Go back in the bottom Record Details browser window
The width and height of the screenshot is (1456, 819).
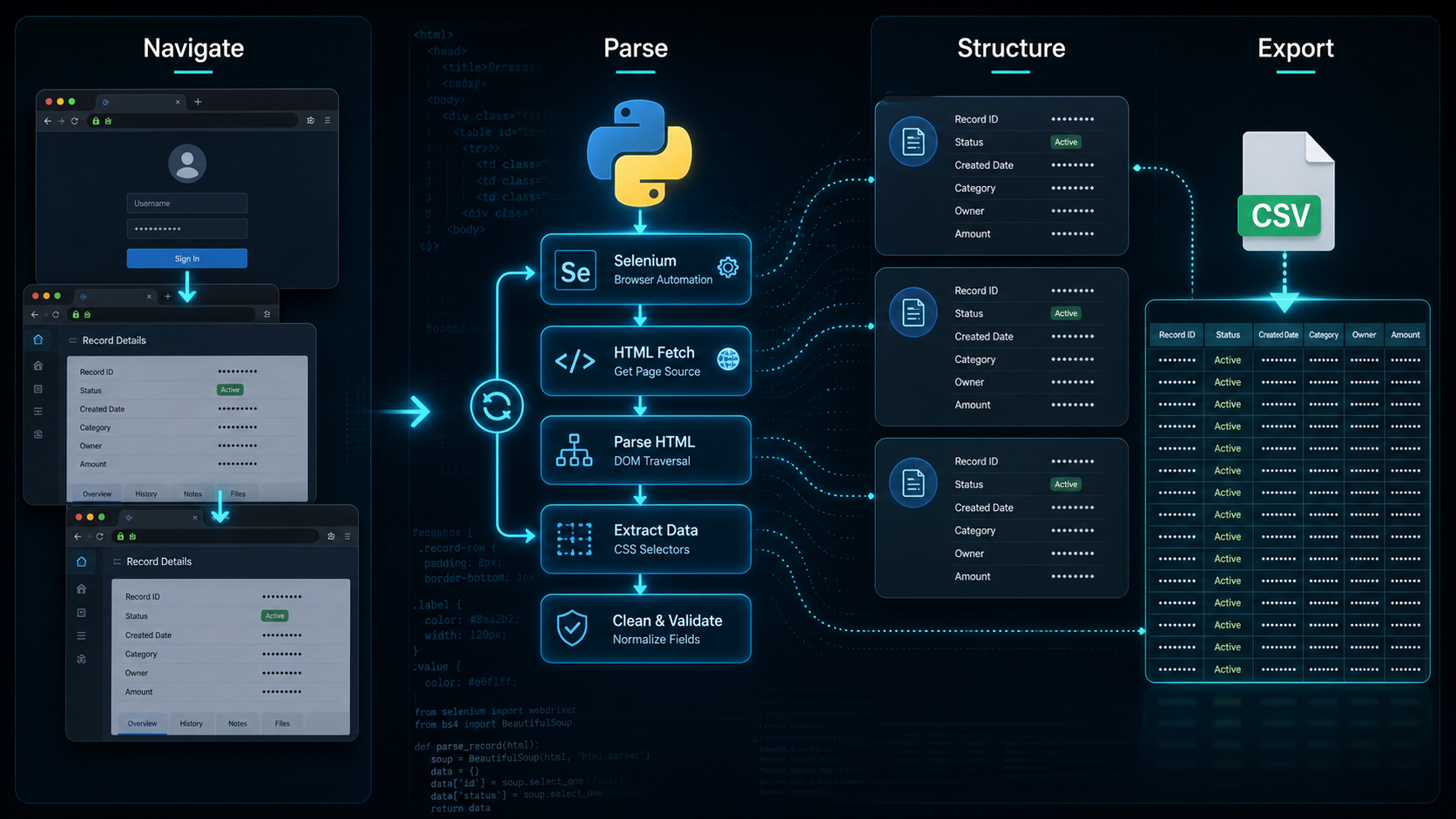[x=78, y=536]
